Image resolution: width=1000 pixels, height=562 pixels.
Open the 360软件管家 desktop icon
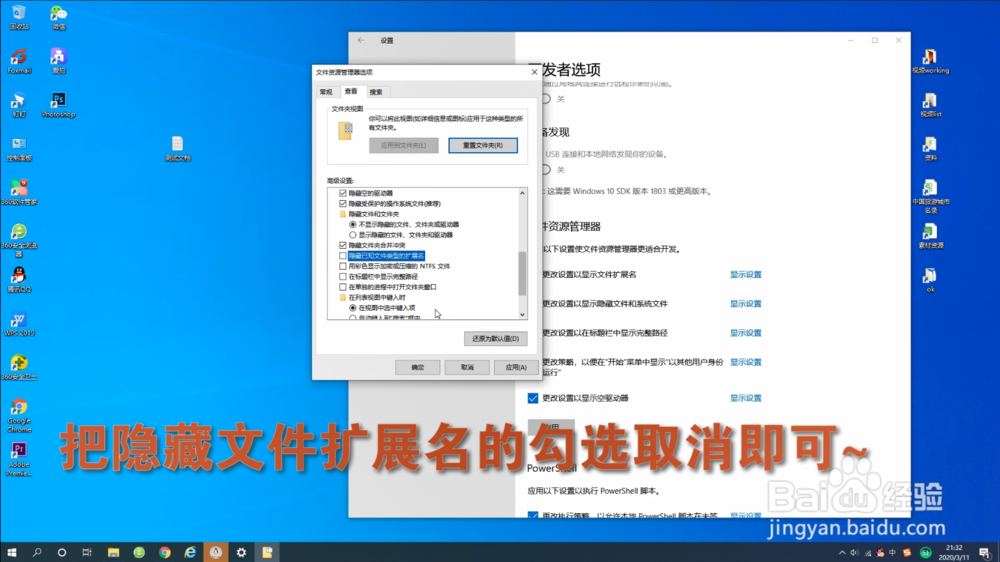(x=18, y=191)
